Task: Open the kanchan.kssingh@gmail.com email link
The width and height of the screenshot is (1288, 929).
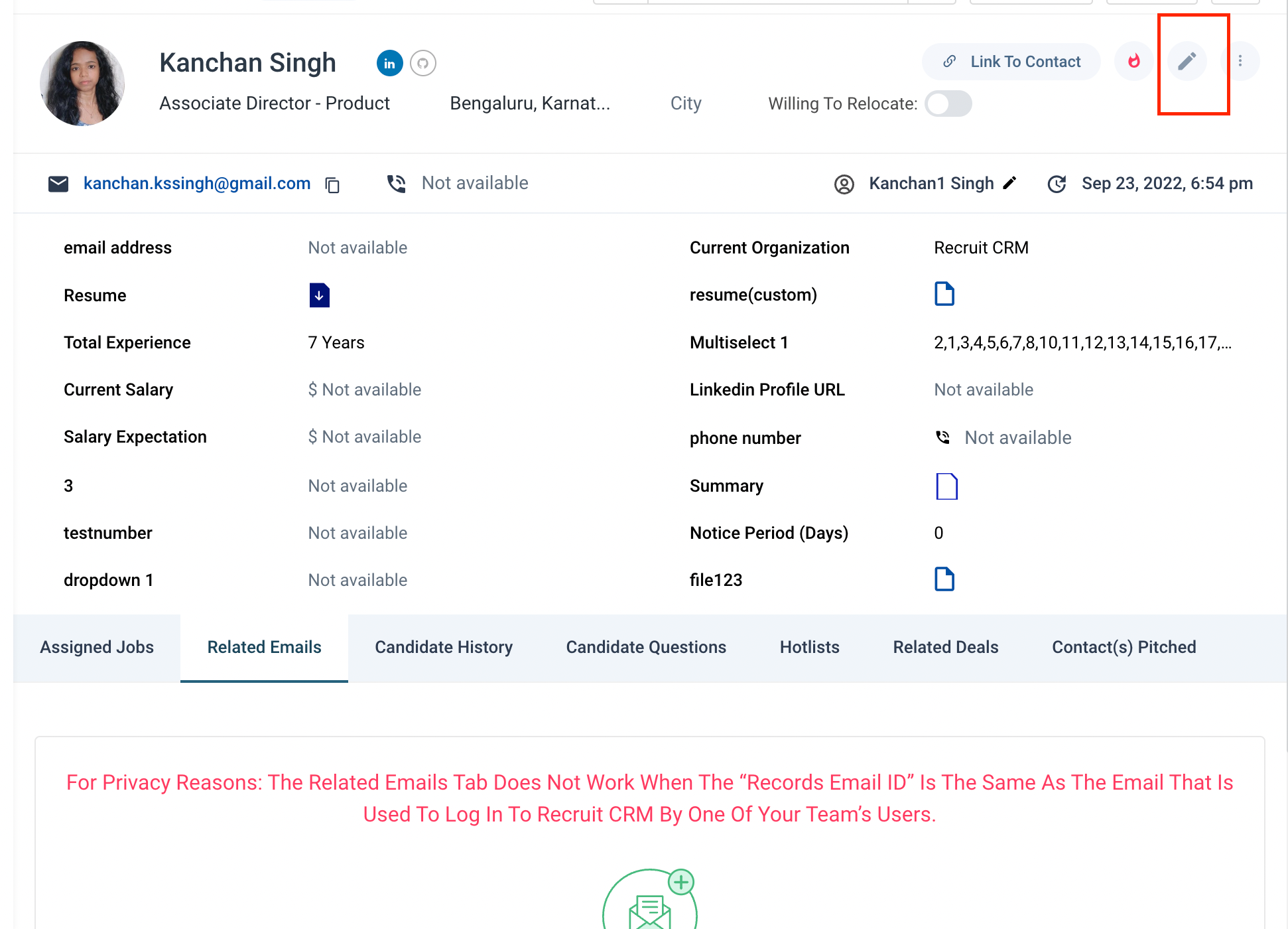Action: click(x=197, y=183)
